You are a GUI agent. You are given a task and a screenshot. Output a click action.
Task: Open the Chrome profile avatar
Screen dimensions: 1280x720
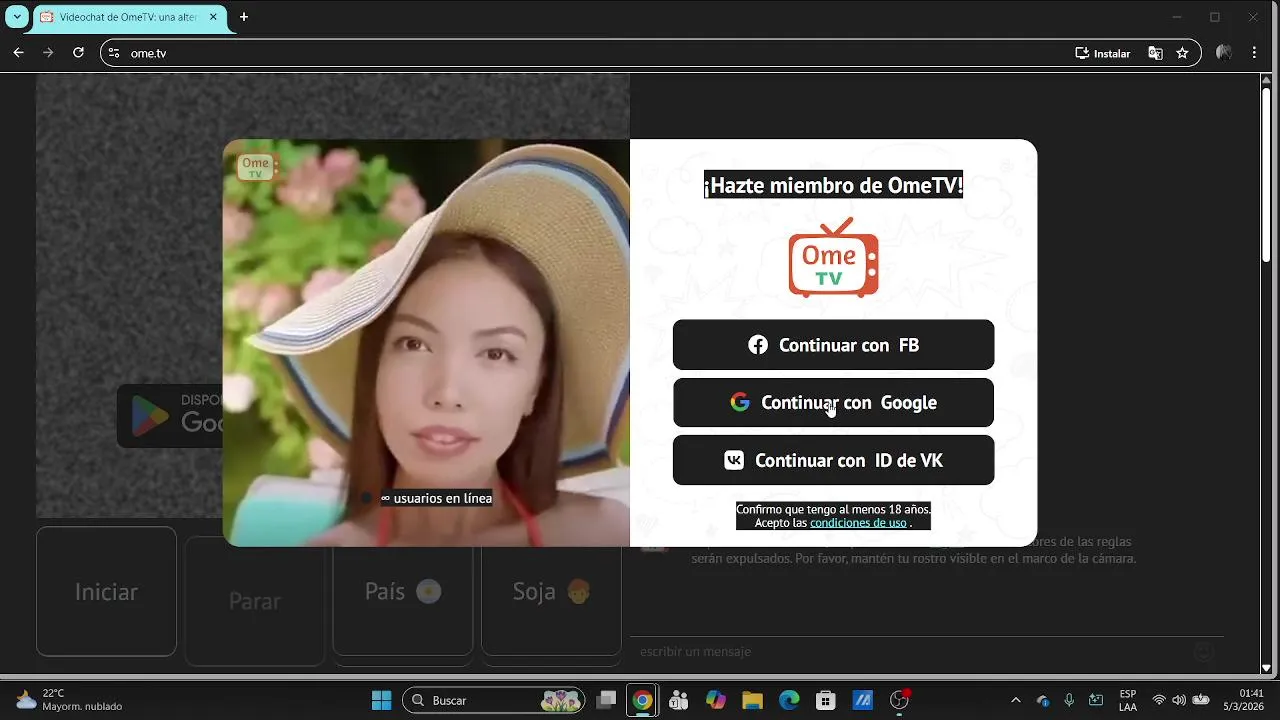pos(1223,53)
